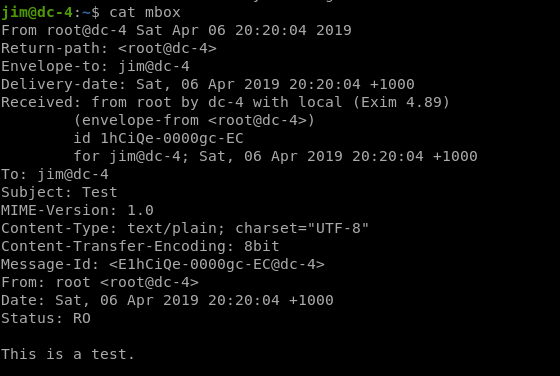Click the Delivery-date header line

point(208,84)
